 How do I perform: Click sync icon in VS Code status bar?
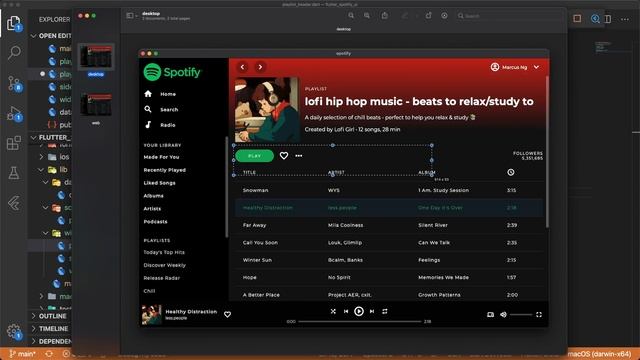(49, 354)
